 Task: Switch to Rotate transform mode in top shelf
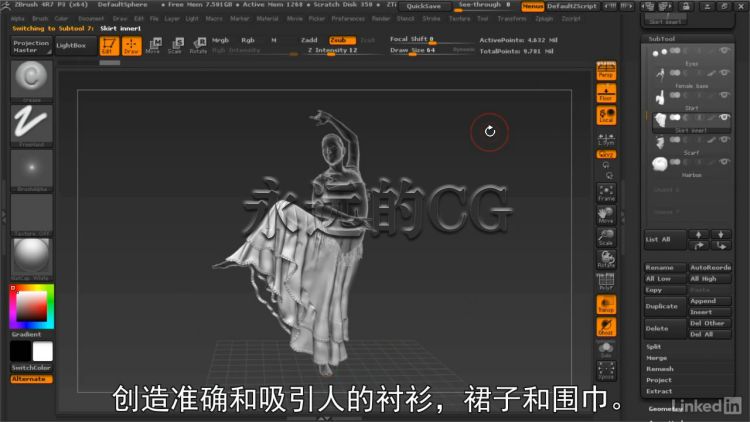click(x=198, y=46)
